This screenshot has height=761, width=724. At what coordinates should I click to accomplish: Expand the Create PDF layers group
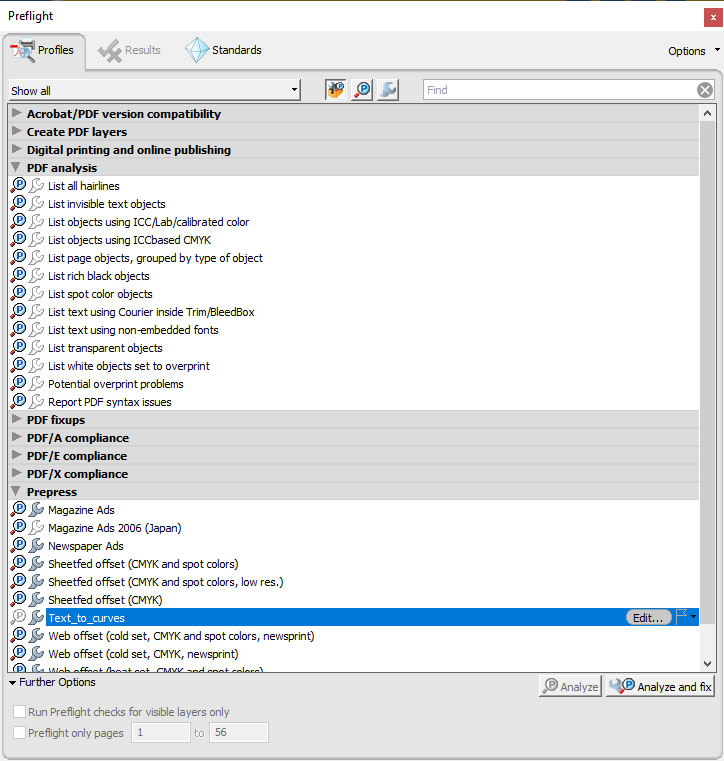point(16,131)
